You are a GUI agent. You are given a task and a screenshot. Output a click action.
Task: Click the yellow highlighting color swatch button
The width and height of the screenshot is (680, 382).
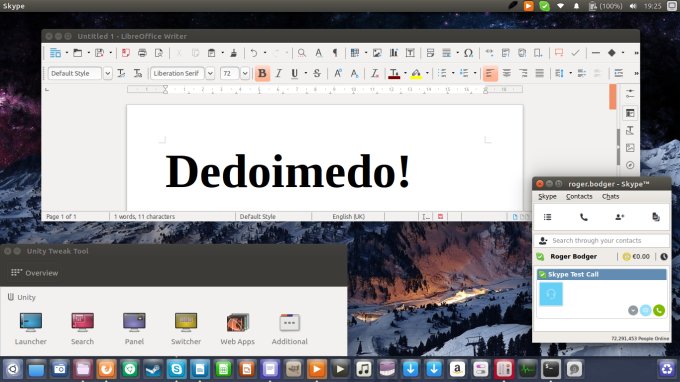(x=416, y=73)
